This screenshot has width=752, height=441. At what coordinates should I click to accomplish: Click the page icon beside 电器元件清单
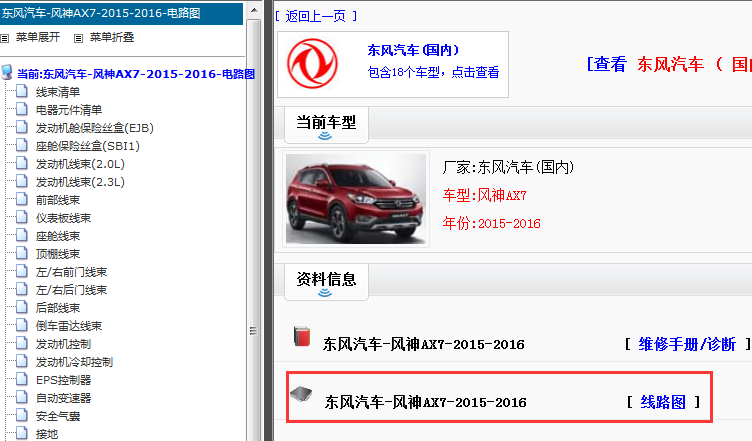pyautogui.click(x=22, y=109)
